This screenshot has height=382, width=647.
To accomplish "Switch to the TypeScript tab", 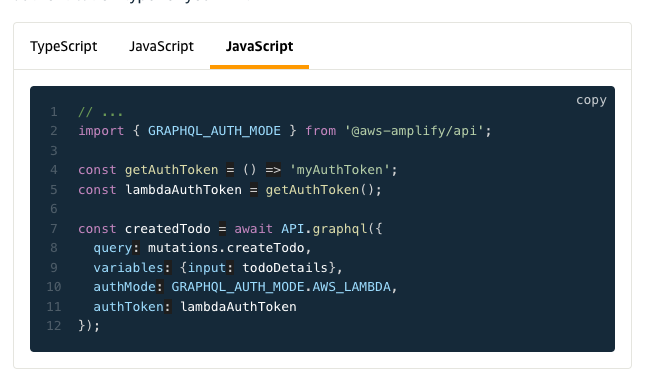I will click(64, 46).
